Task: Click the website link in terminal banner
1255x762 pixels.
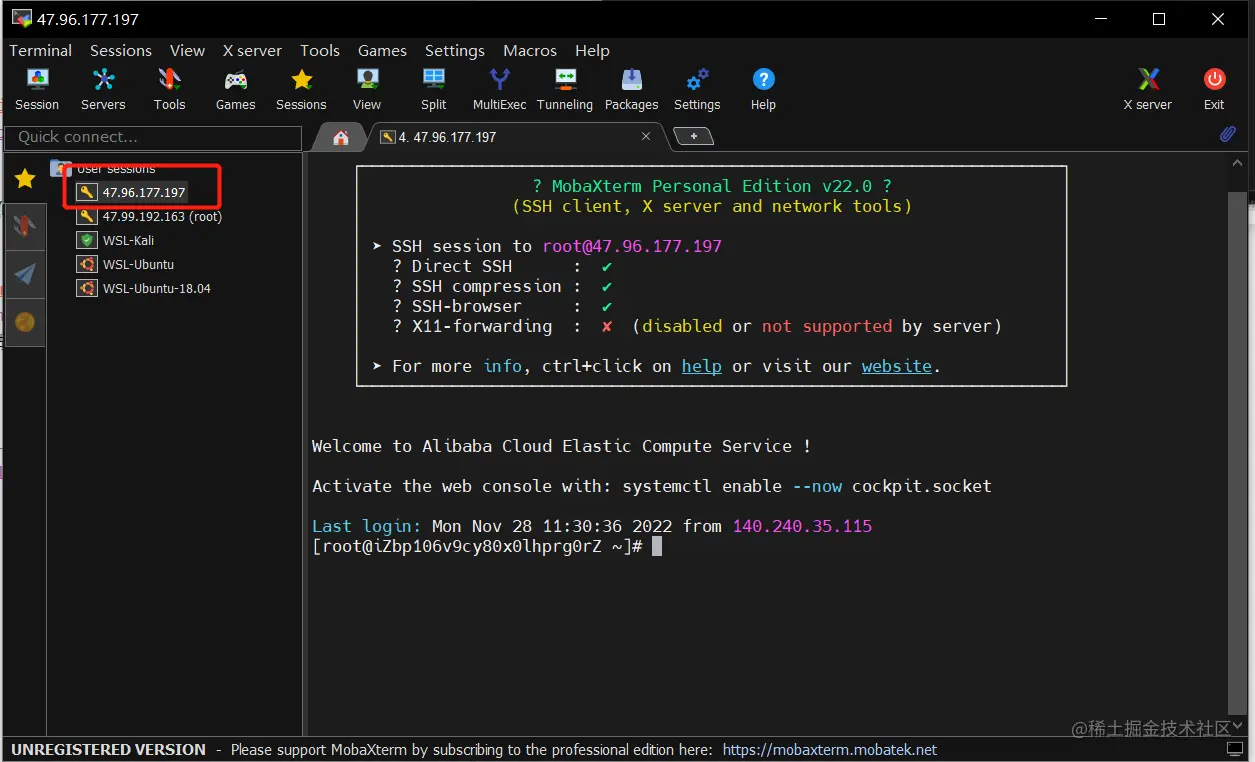Action: pyautogui.click(x=897, y=366)
